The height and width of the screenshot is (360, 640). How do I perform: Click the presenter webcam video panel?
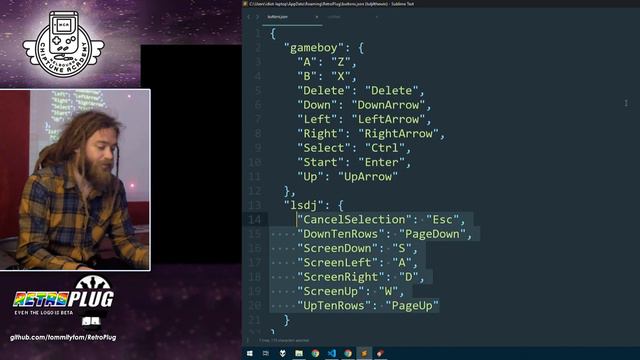click(75, 180)
